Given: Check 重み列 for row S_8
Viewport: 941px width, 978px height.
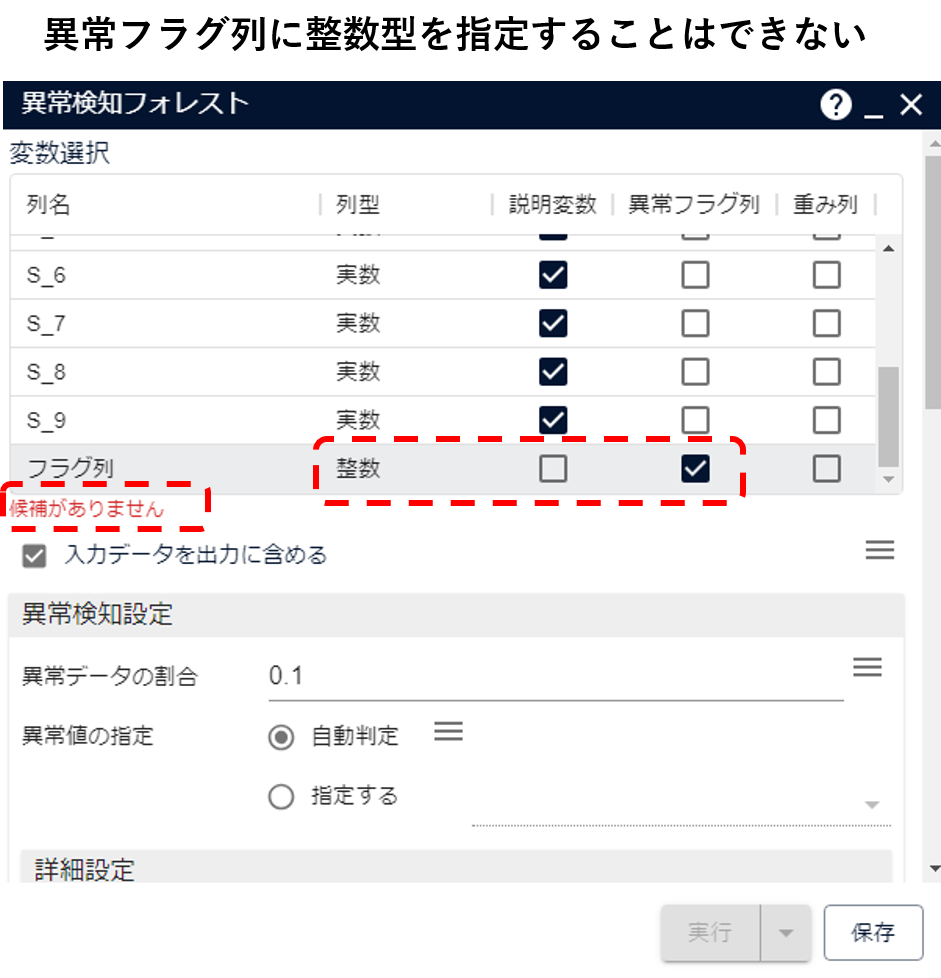Looking at the screenshot, I should coord(827,372).
